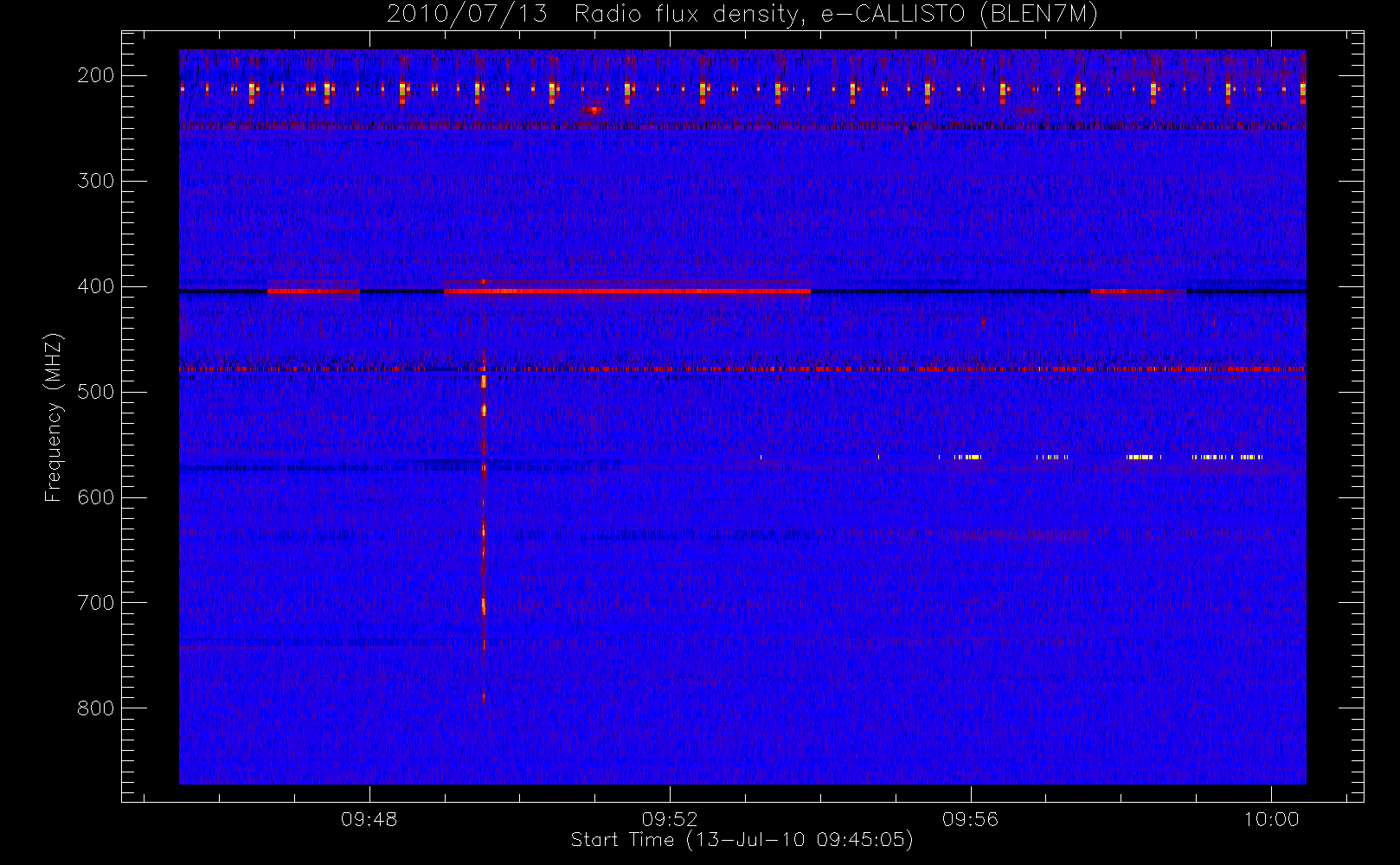Click the '200' frequency tick label
Screen dimensions: 1400x865
click(95, 75)
